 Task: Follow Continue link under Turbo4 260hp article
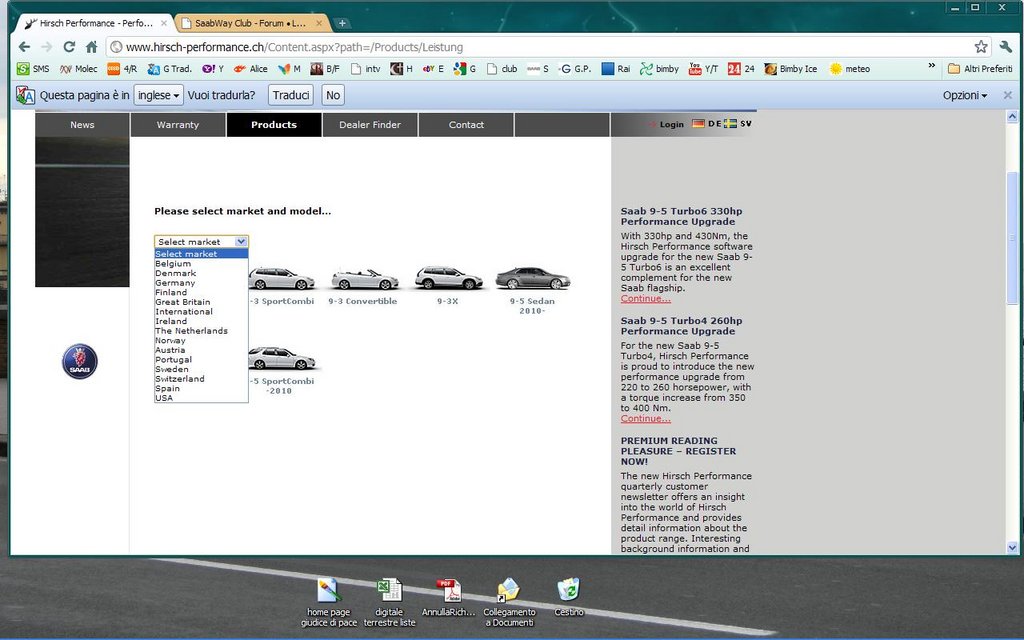pos(645,419)
